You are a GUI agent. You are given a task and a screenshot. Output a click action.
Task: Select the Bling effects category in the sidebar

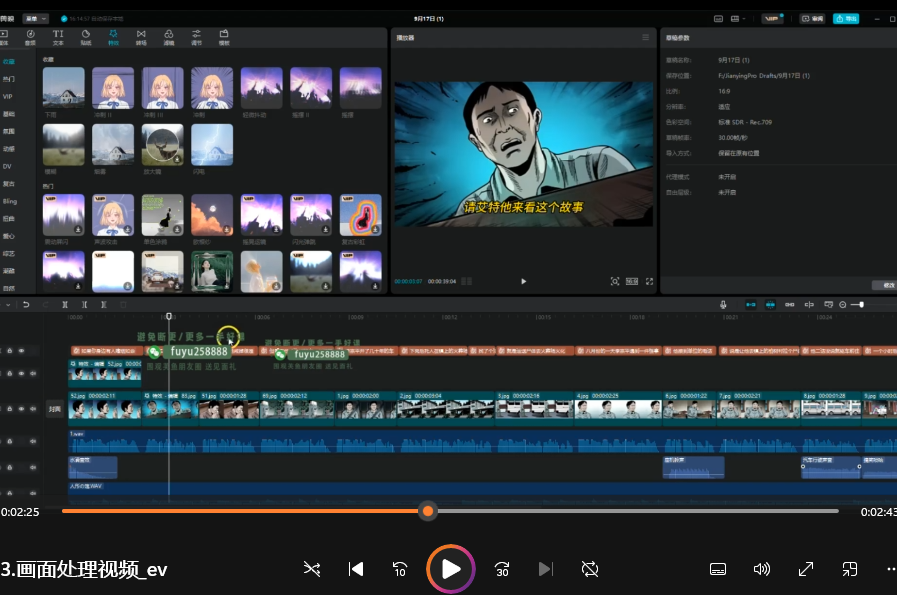10,201
